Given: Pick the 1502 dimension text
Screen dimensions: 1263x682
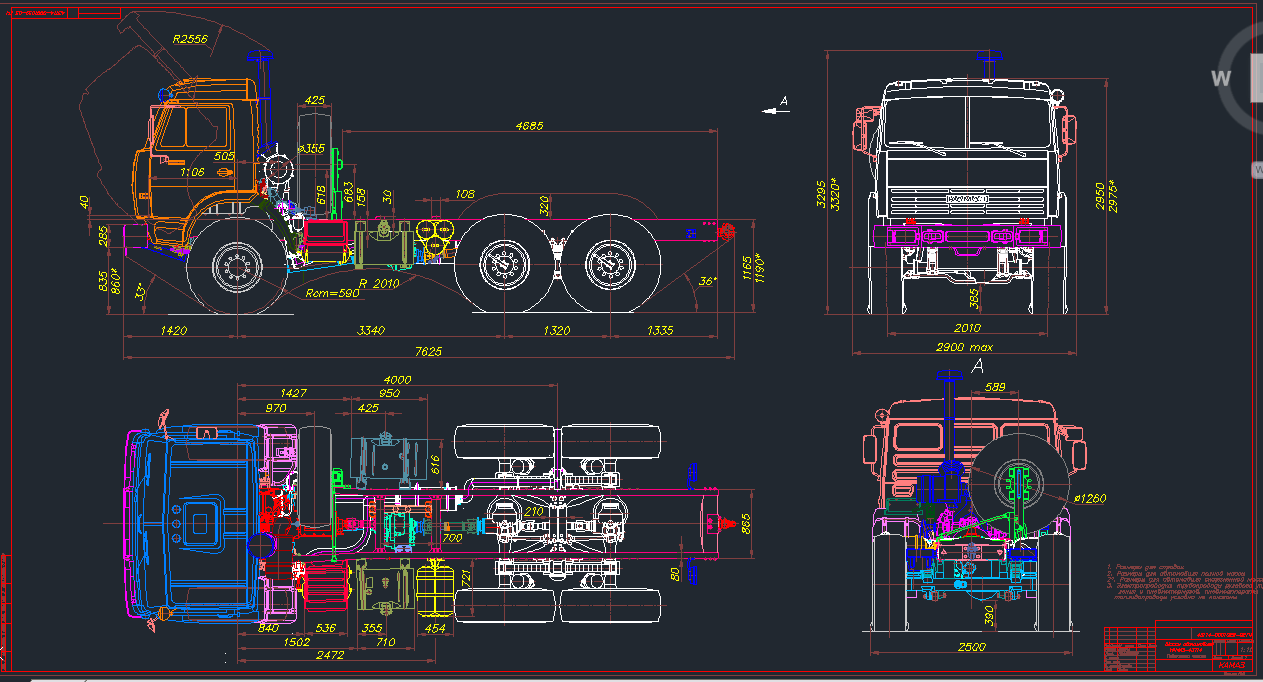Looking at the screenshot, I should pos(296,643).
